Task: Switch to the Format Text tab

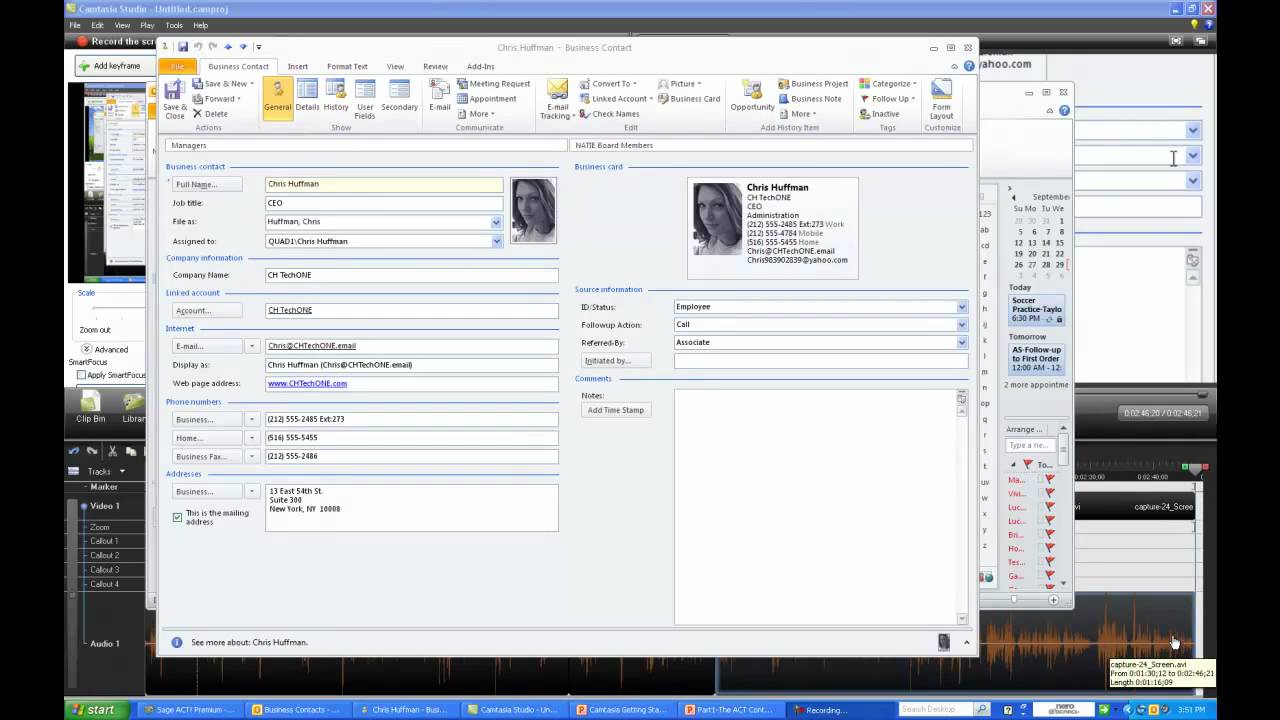Action: pyautogui.click(x=347, y=66)
